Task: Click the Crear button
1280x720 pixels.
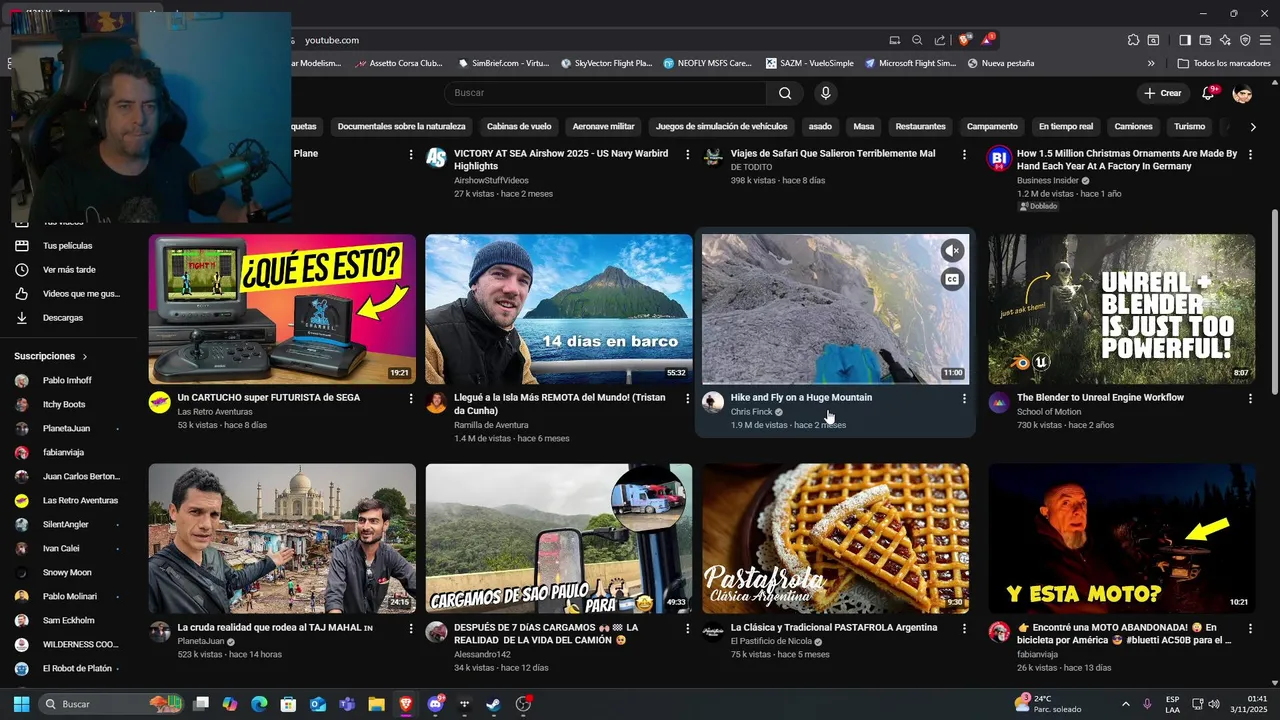Action: (1163, 93)
